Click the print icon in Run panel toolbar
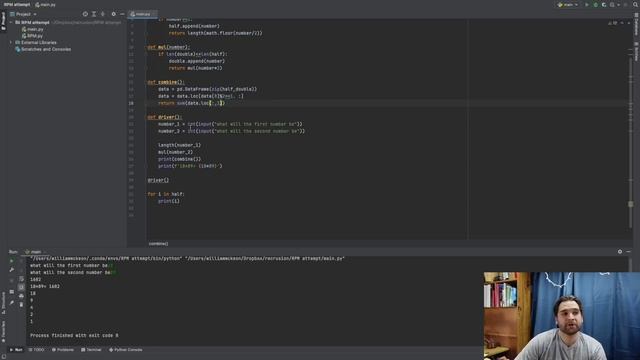640x360 pixels. (x=21, y=296)
